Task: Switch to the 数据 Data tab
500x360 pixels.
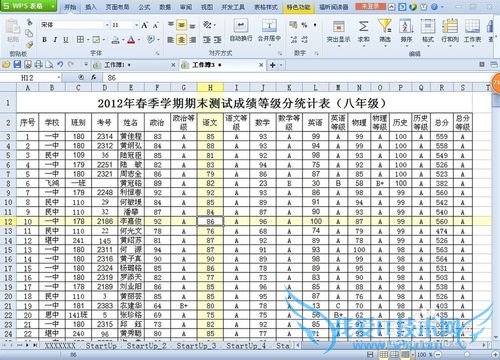Action: click(165, 7)
